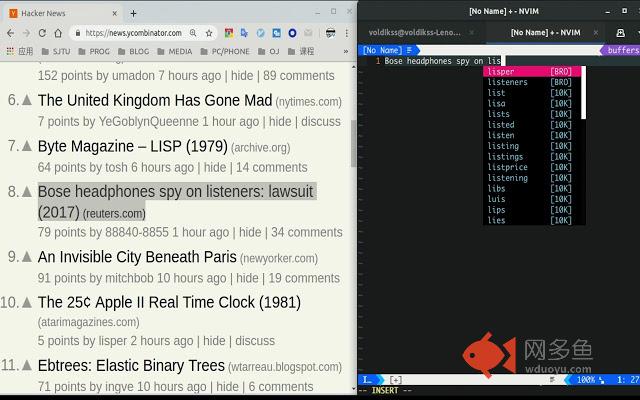Open Ebtrees: Elastic Binary Trees link
The image size is (640, 400).
click(x=131, y=366)
